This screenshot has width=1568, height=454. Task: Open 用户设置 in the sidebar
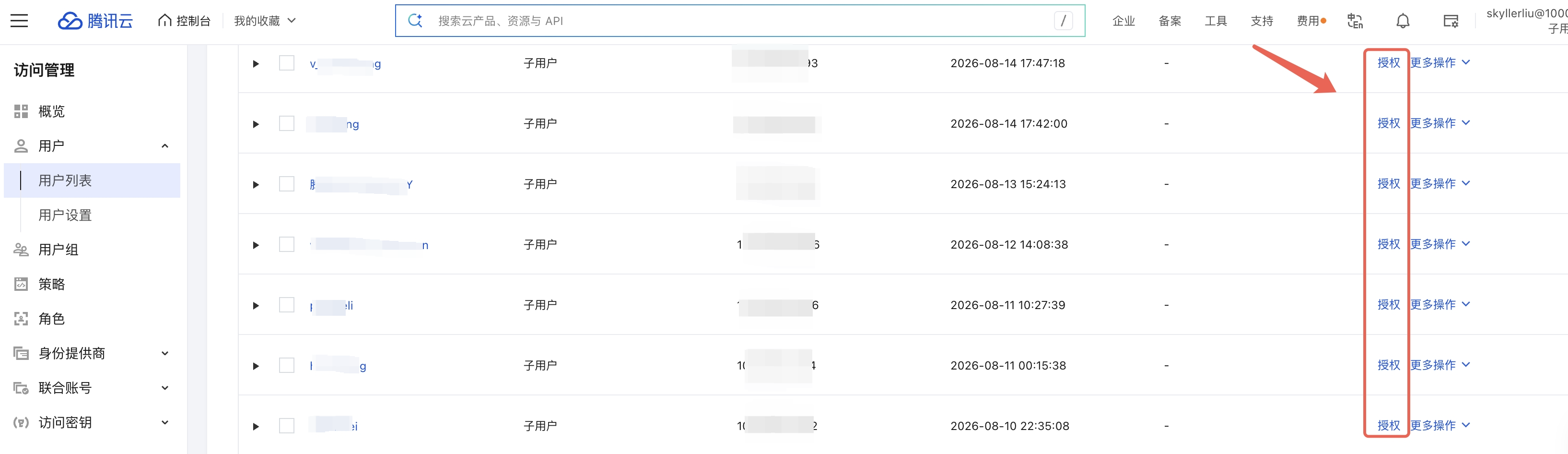pyautogui.click(x=65, y=215)
